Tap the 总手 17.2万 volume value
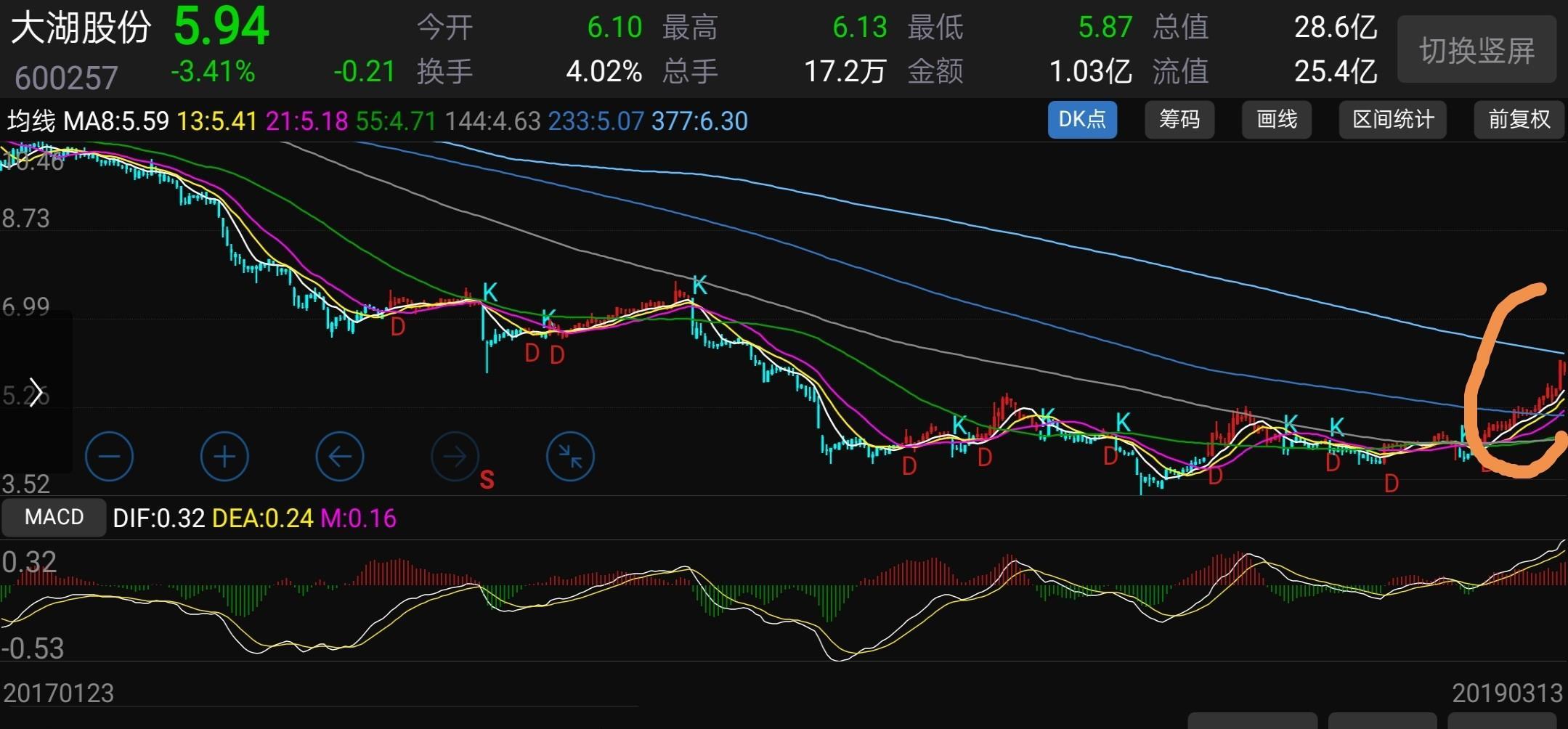This screenshot has height=729, width=1568. tap(845, 71)
